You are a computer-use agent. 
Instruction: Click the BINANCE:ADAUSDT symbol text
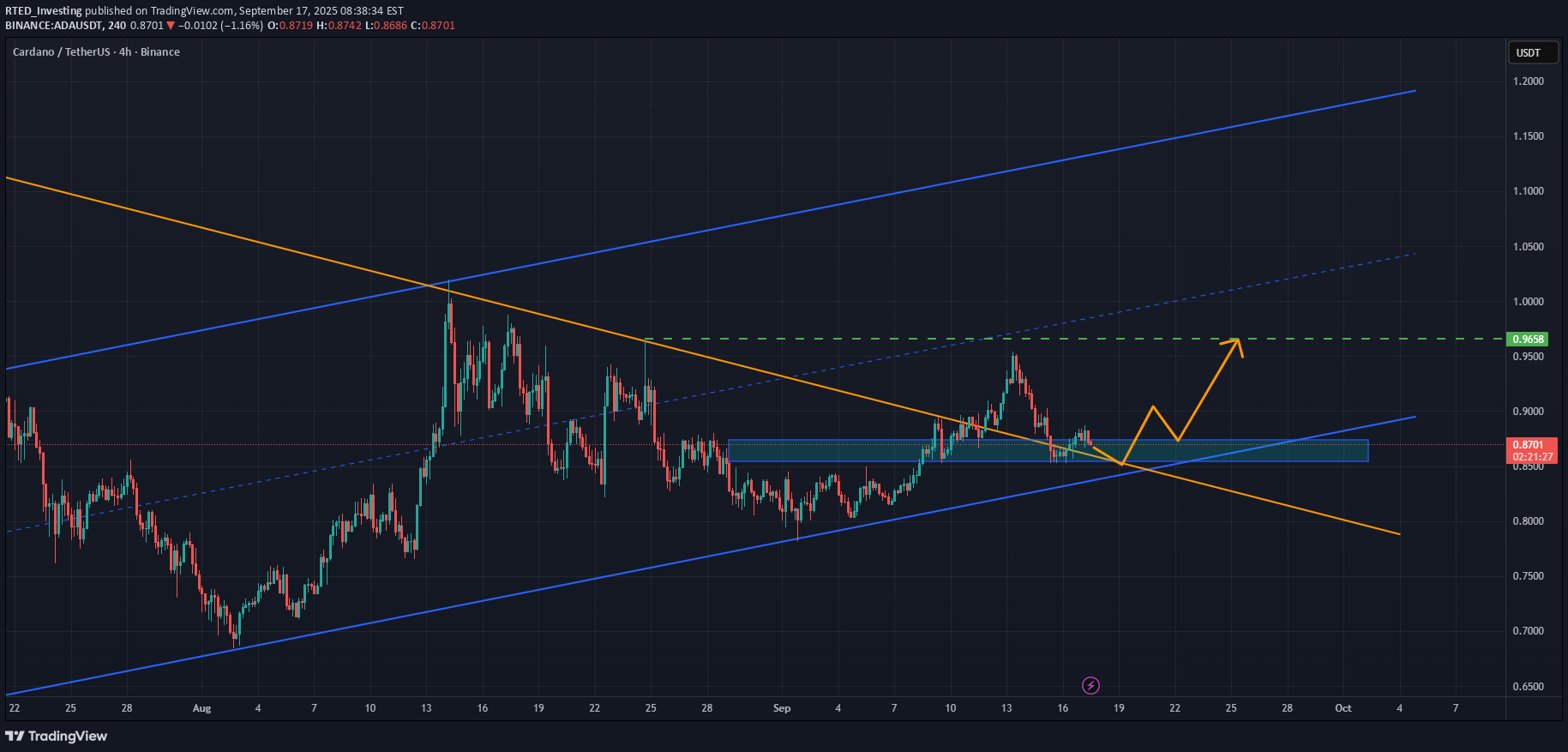[53, 26]
